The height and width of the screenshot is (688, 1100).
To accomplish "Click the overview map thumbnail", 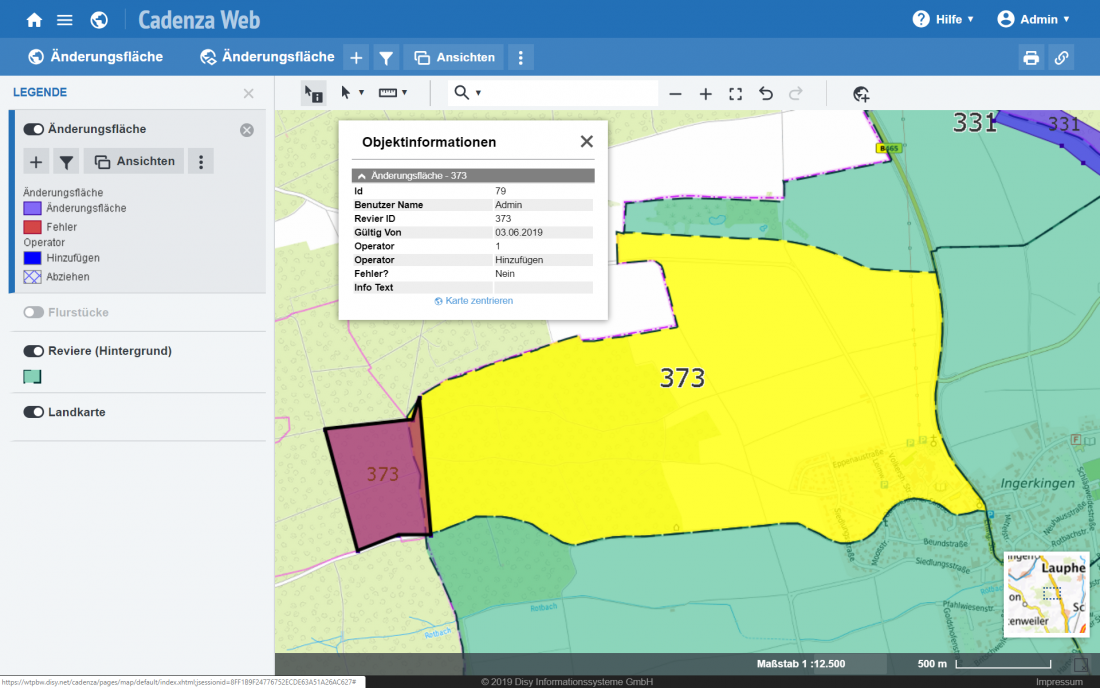I will (x=1046, y=594).
